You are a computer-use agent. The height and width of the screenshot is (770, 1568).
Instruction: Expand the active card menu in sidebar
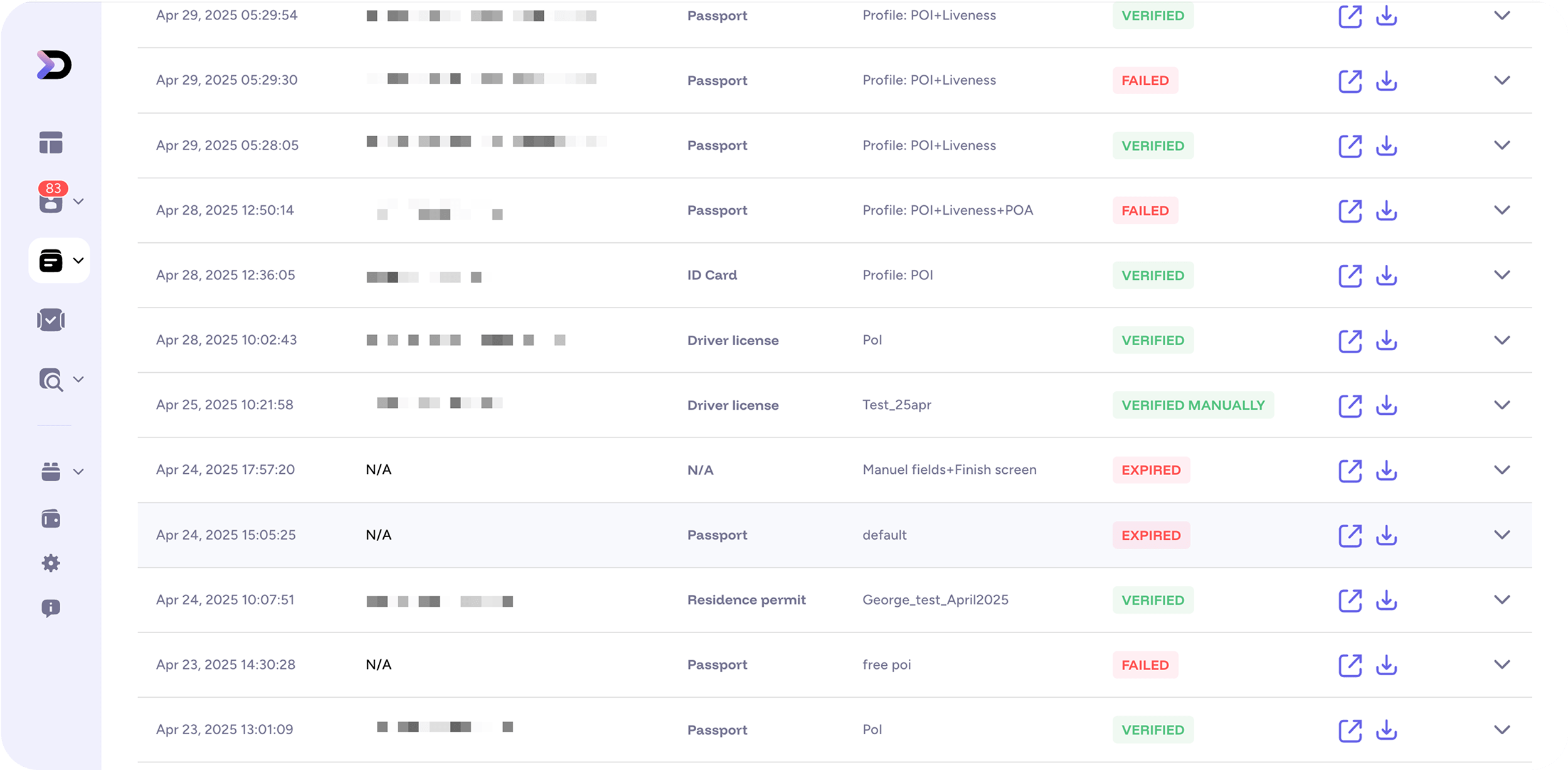pyautogui.click(x=78, y=260)
